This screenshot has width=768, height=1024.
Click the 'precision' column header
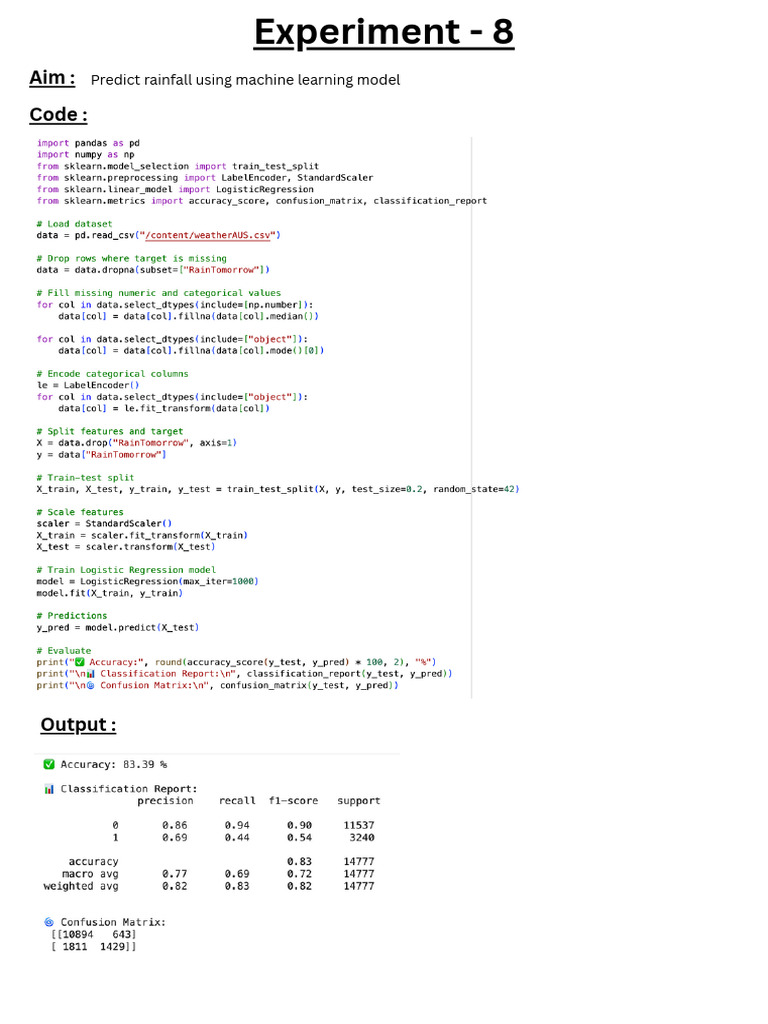coord(165,801)
